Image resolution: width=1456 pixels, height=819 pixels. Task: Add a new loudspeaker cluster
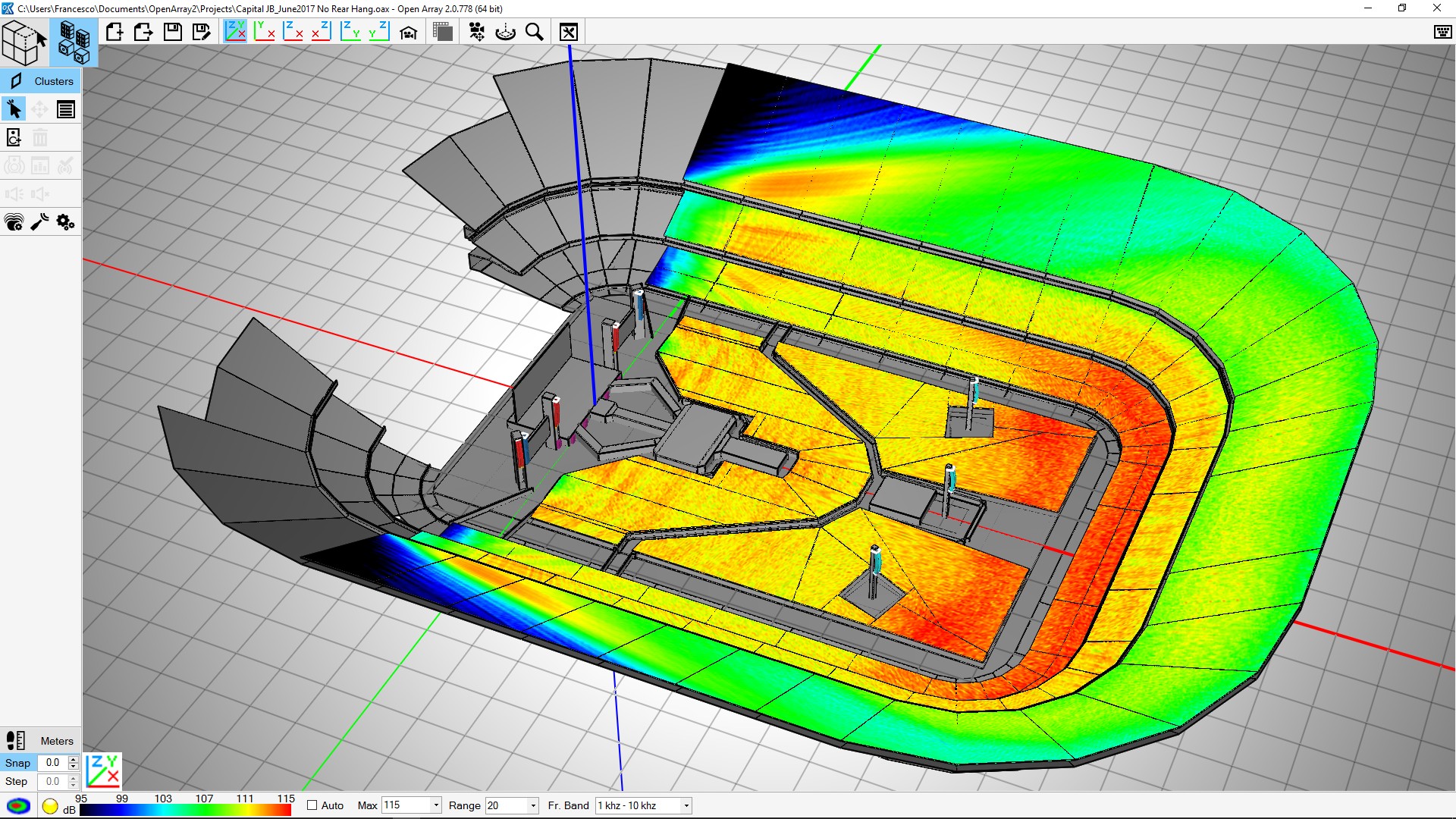(x=14, y=137)
